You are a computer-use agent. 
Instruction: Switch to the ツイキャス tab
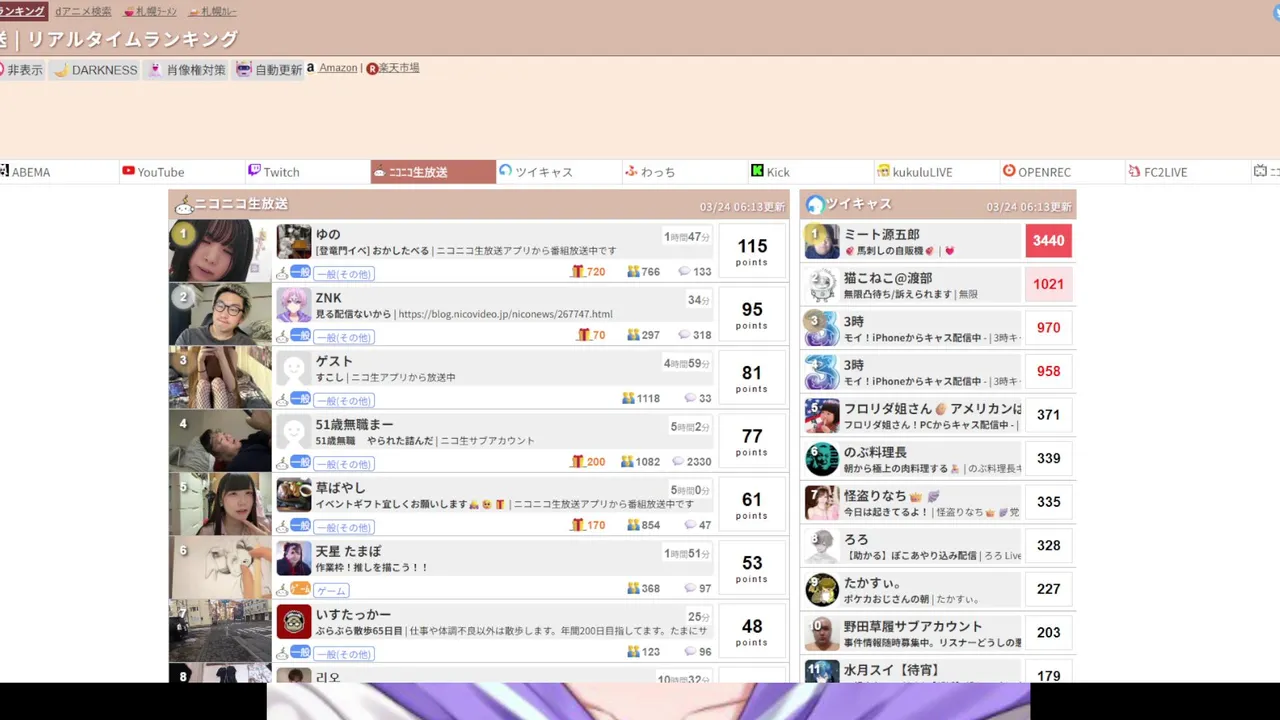(559, 172)
